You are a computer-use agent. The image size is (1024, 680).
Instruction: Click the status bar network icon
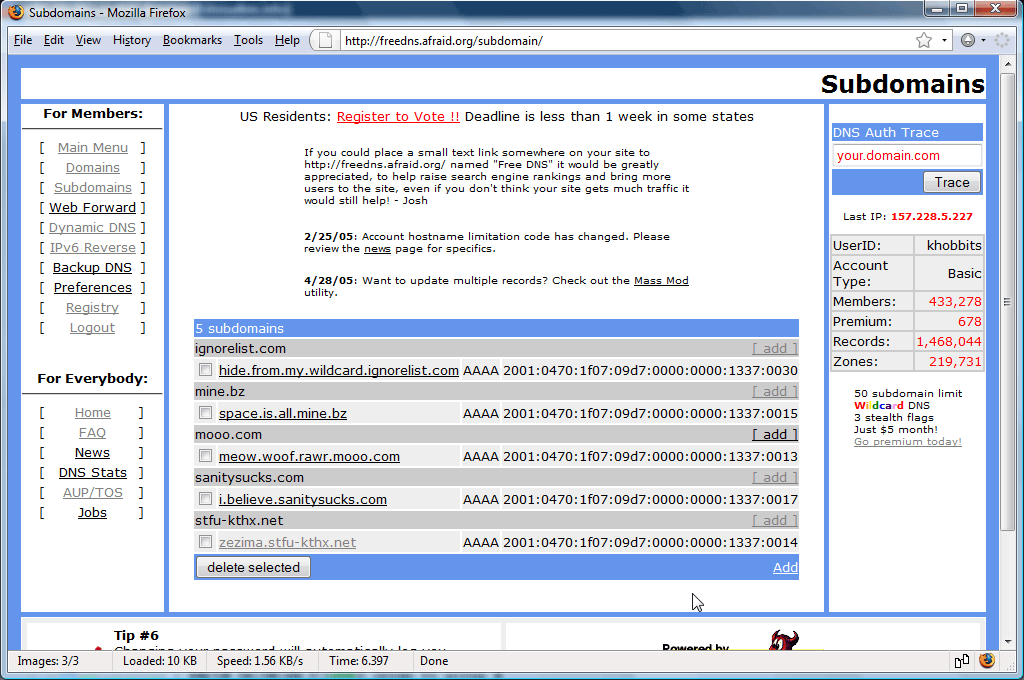click(961, 661)
